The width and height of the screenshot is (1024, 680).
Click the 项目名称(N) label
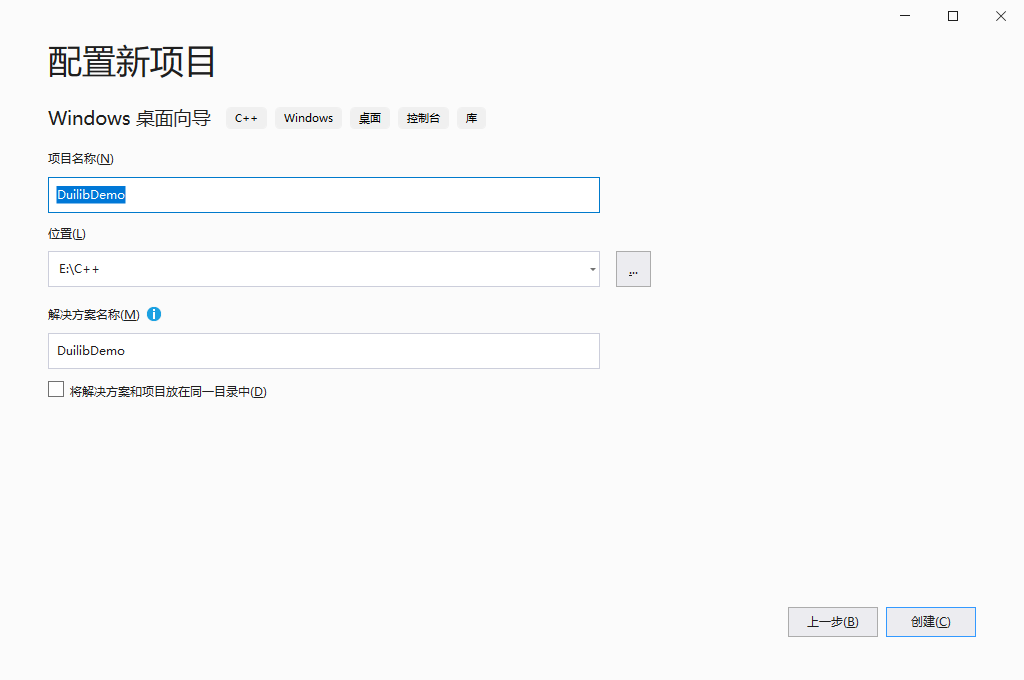pyautogui.click(x=81, y=158)
